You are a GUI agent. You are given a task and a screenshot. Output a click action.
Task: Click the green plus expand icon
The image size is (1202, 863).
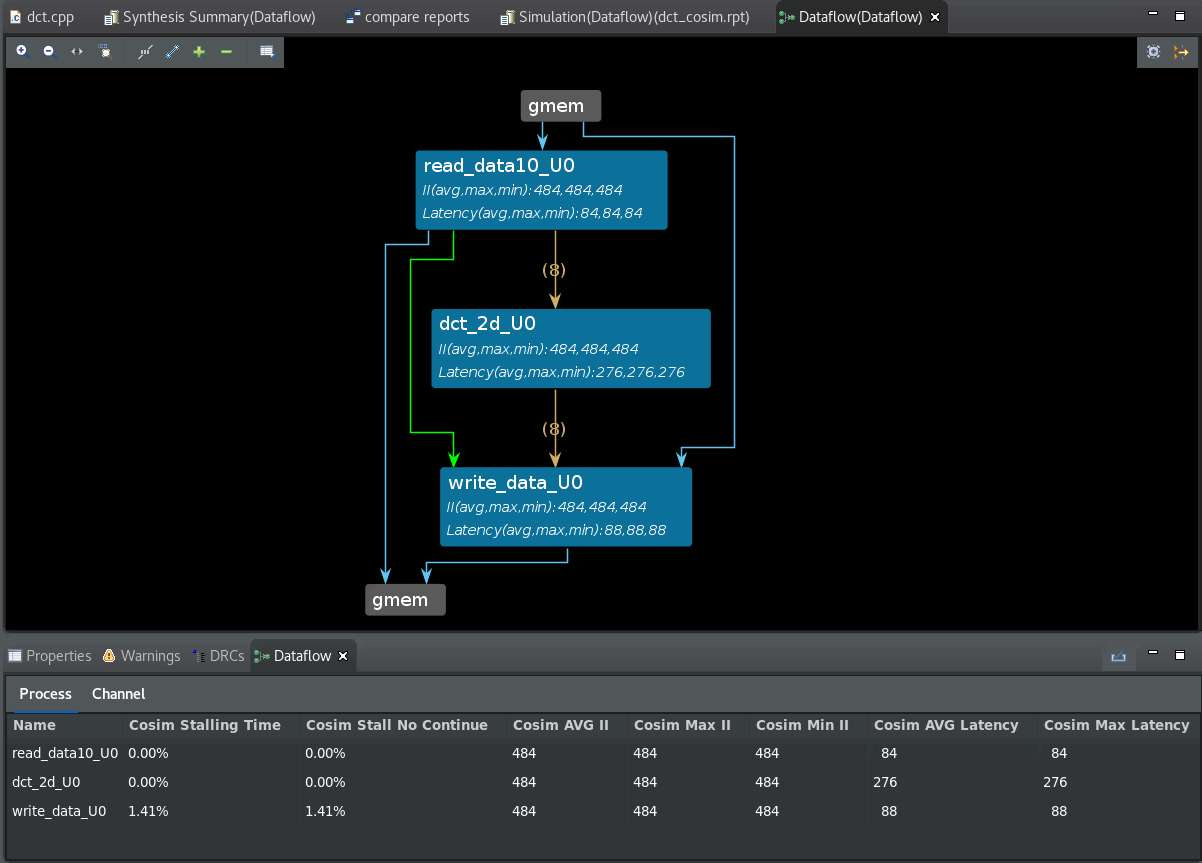tap(199, 51)
